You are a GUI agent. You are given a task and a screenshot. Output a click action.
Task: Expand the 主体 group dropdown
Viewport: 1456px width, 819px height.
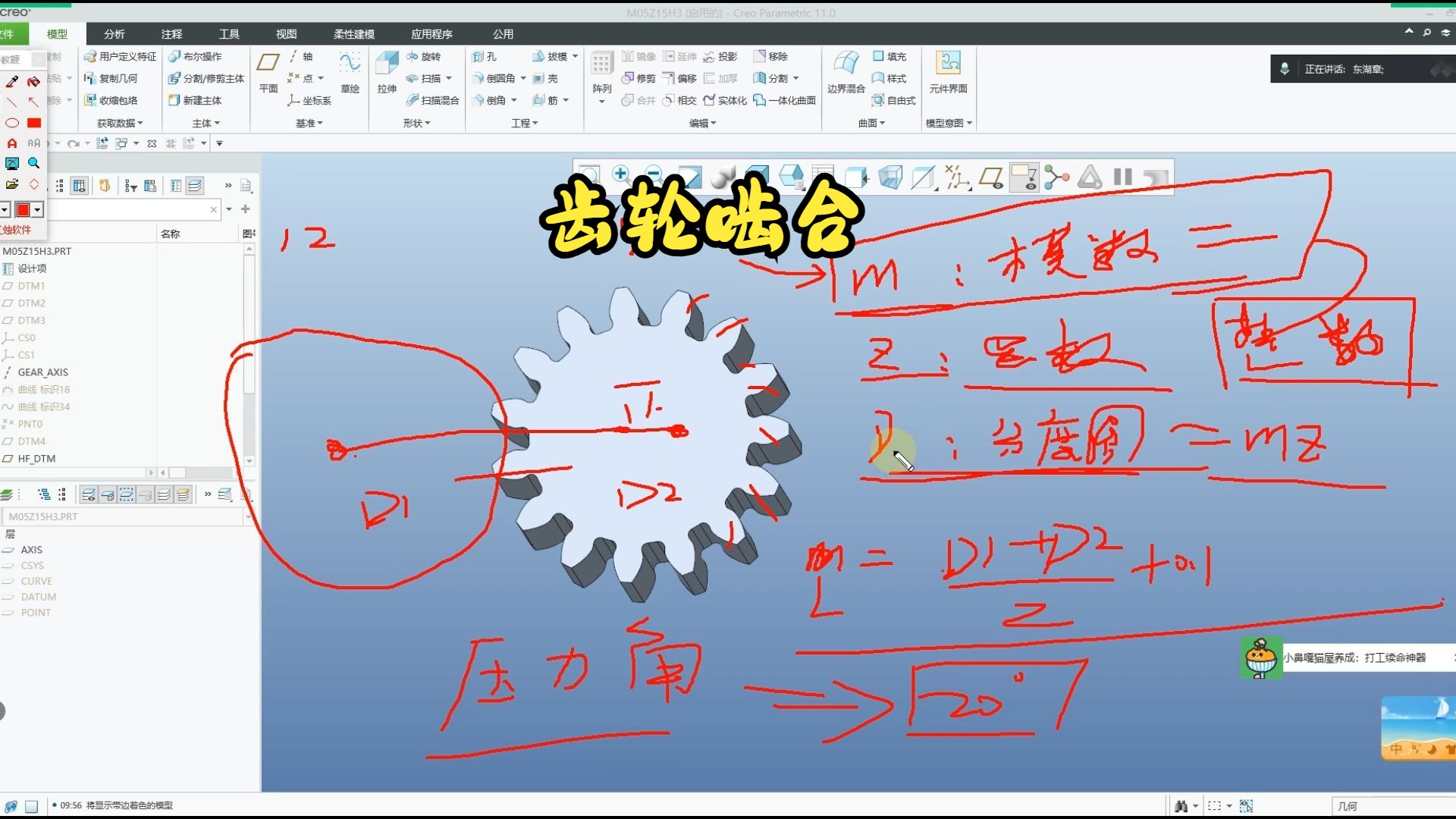tap(205, 122)
